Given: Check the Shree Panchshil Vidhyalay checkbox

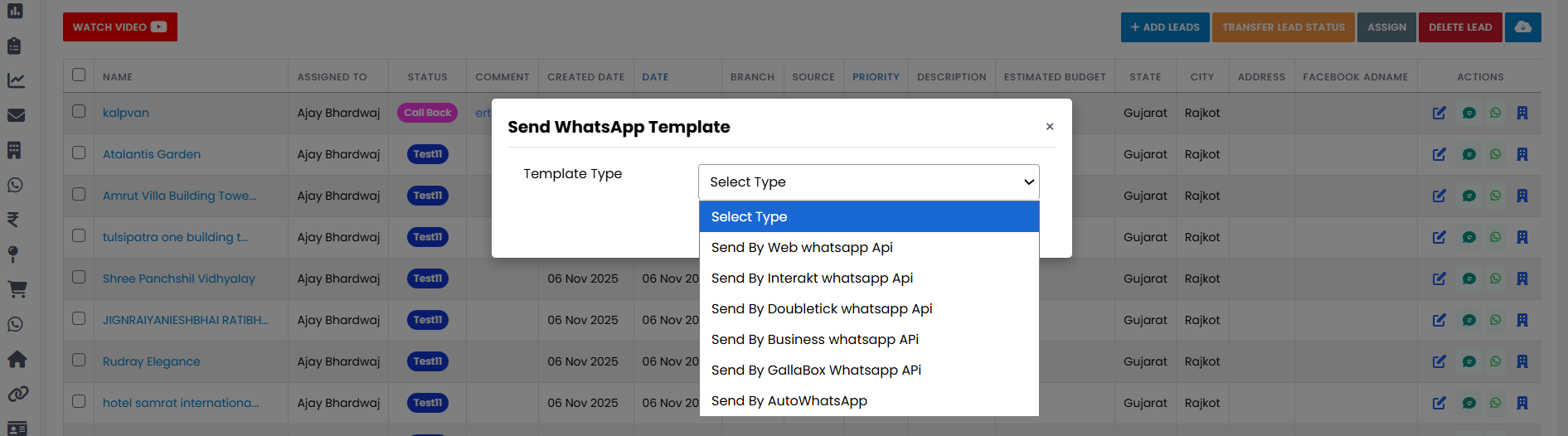Looking at the screenshot, I should (79, 277).
